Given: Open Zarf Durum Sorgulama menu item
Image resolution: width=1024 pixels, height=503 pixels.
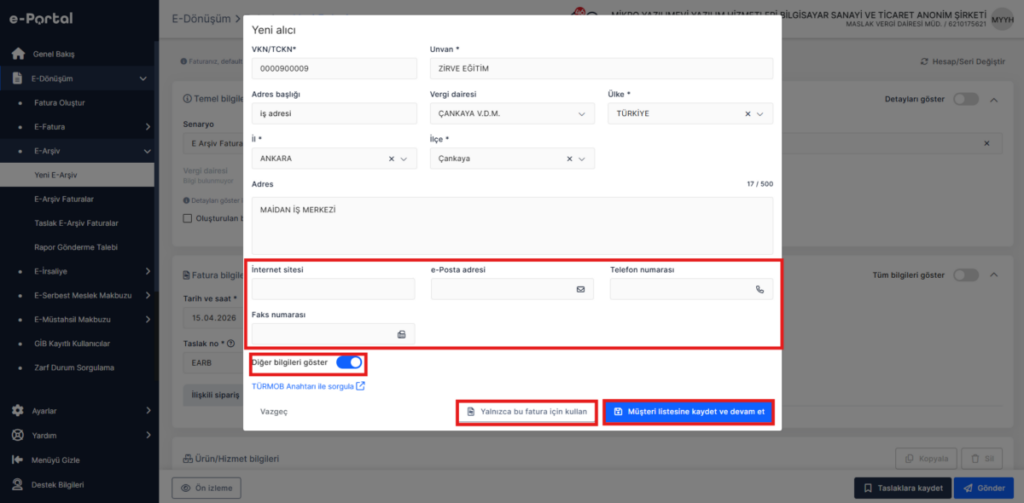Looking at the screenshot, I should [x=74, y=368].
